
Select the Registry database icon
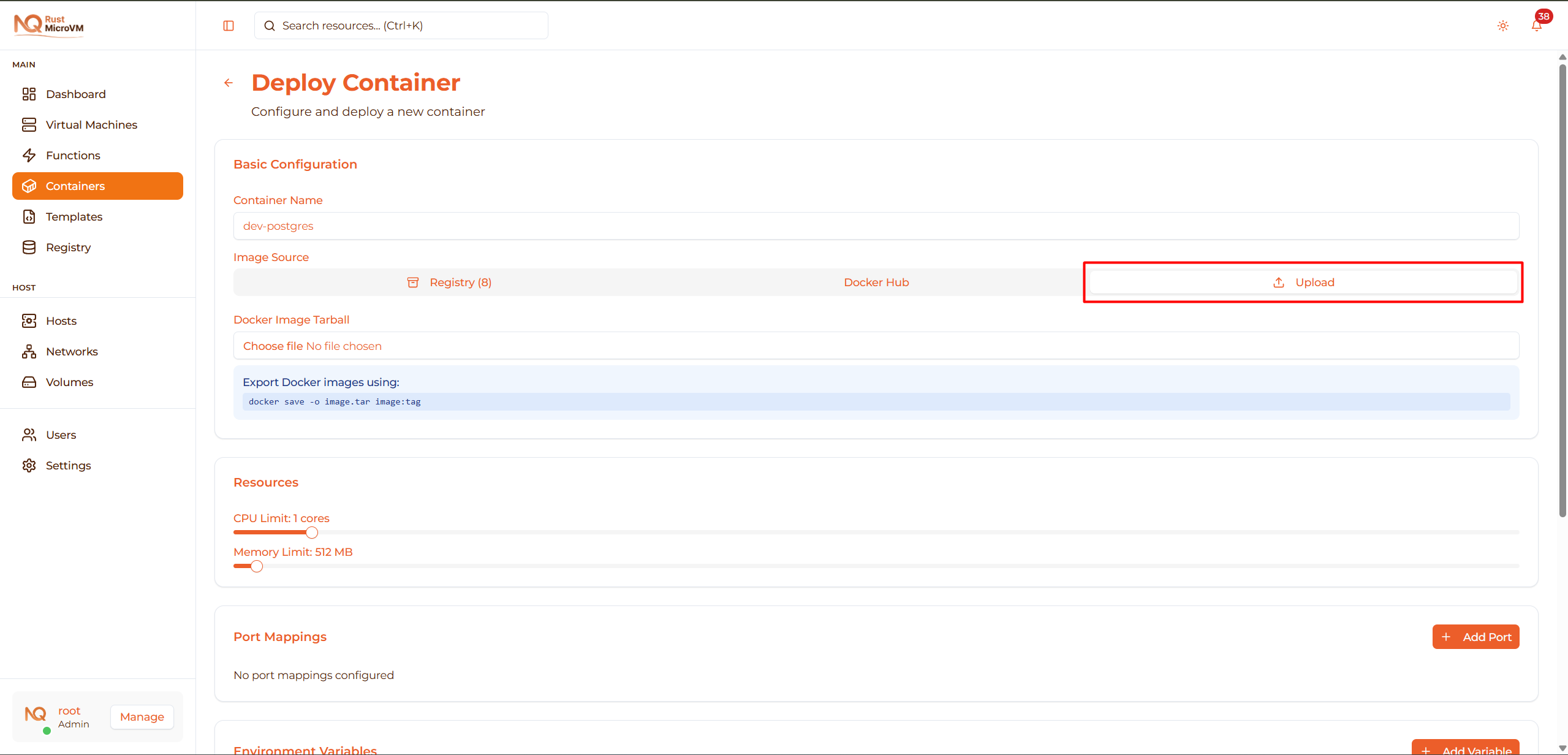point(29,247)
